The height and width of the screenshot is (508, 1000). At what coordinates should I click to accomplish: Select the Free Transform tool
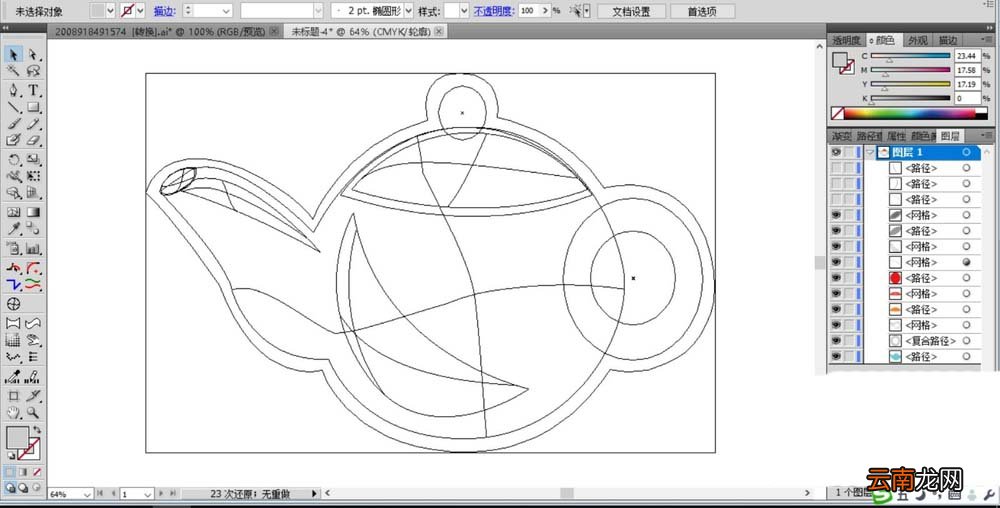(x=33, y=176)
